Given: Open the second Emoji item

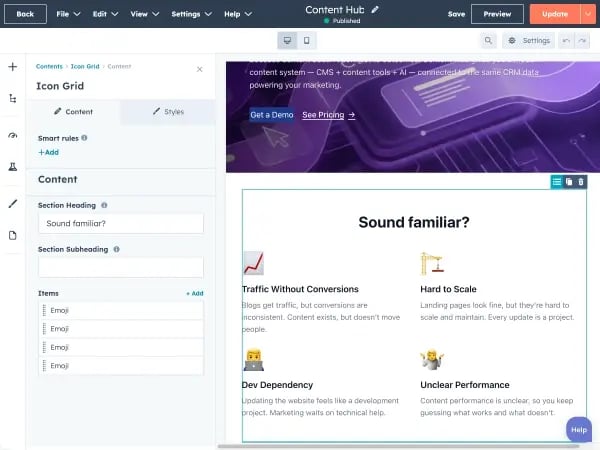Looking at the screenshot, I should tap(121, 329).
